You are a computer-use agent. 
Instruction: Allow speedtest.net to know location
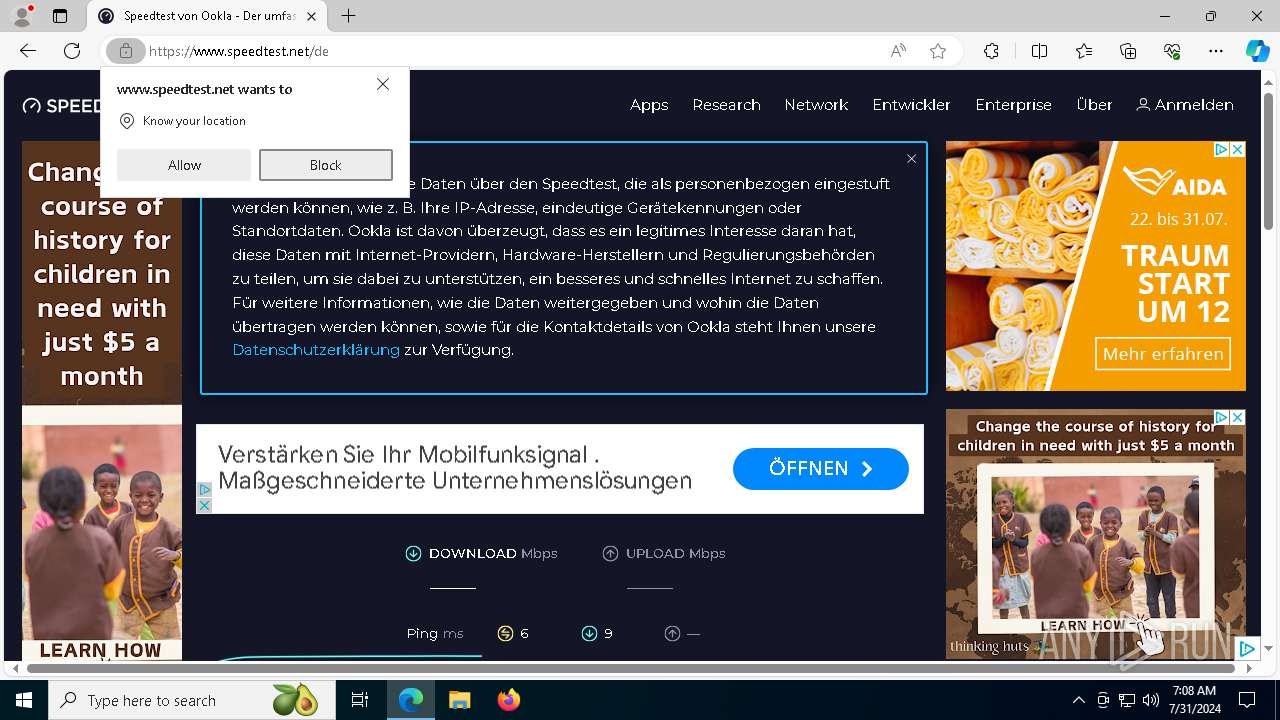pos(184,165)
